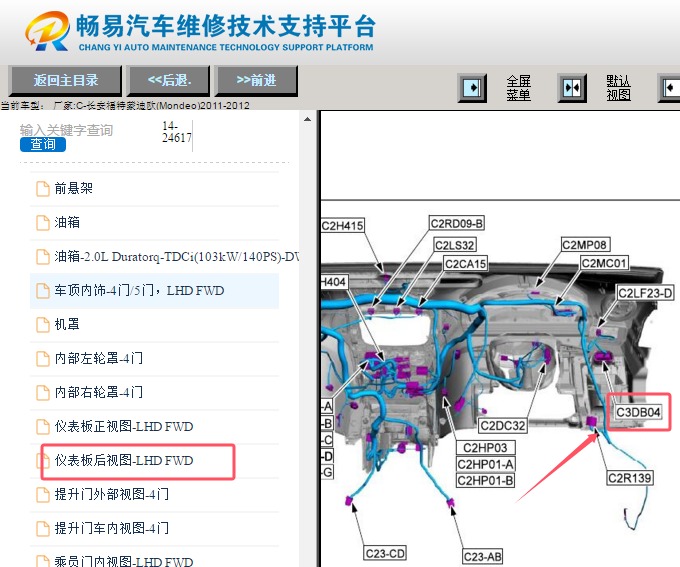Click the default view split icon
The width and height of the screenshot is (680, 567).
pos(572,88)
